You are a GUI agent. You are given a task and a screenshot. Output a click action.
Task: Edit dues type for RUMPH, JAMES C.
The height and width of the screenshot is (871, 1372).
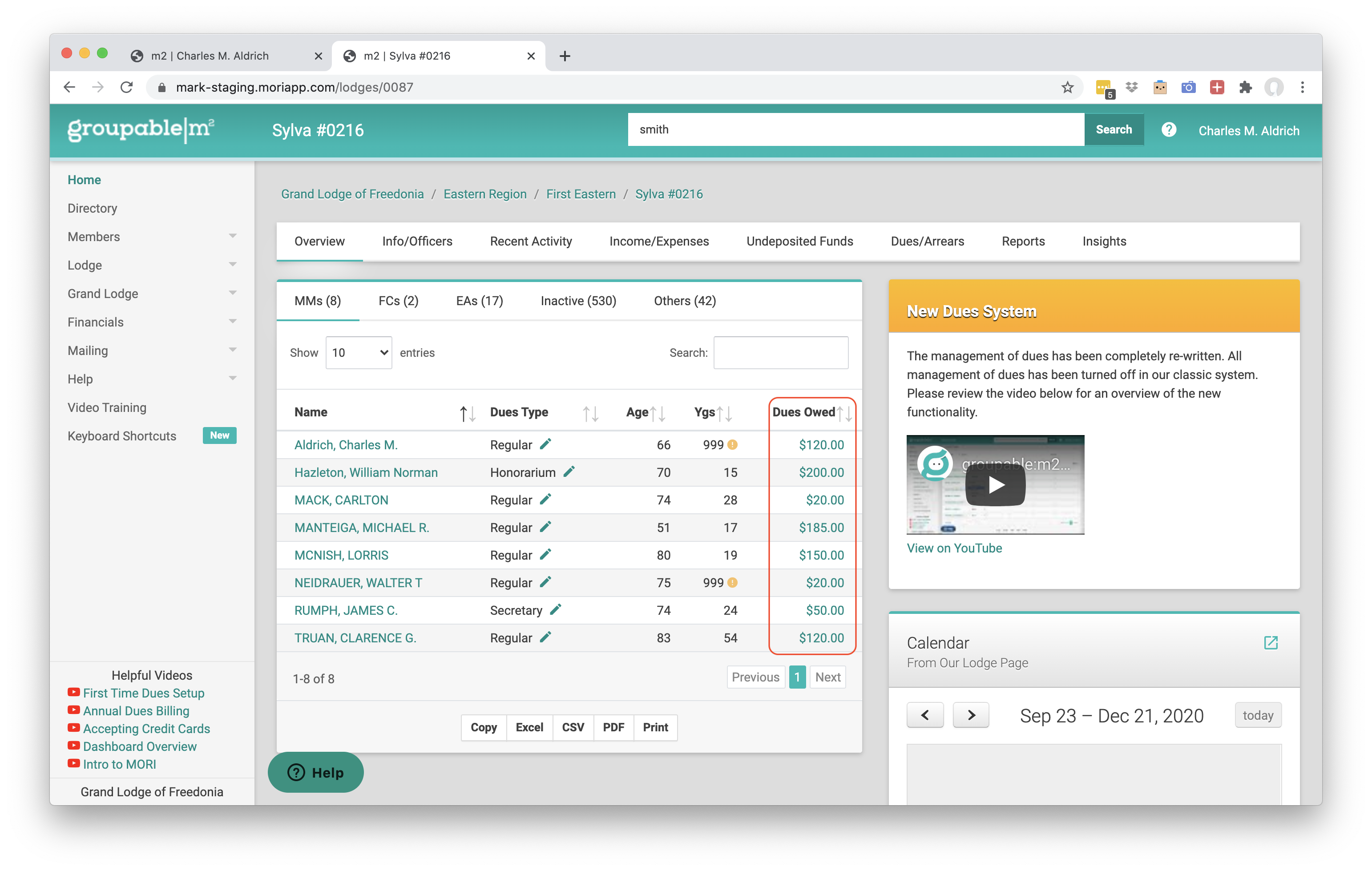pyautogui.click(x=556, y=609)
